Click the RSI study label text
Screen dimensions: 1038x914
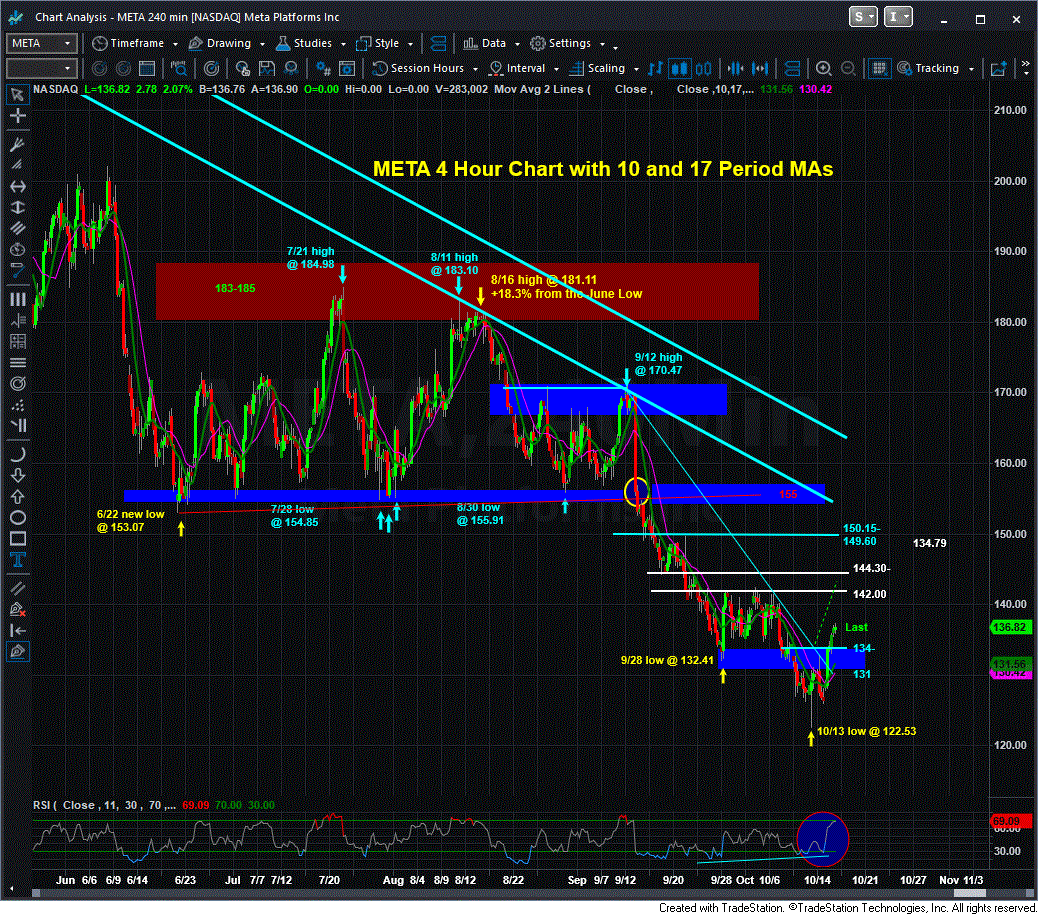click(x=104, y=805)
